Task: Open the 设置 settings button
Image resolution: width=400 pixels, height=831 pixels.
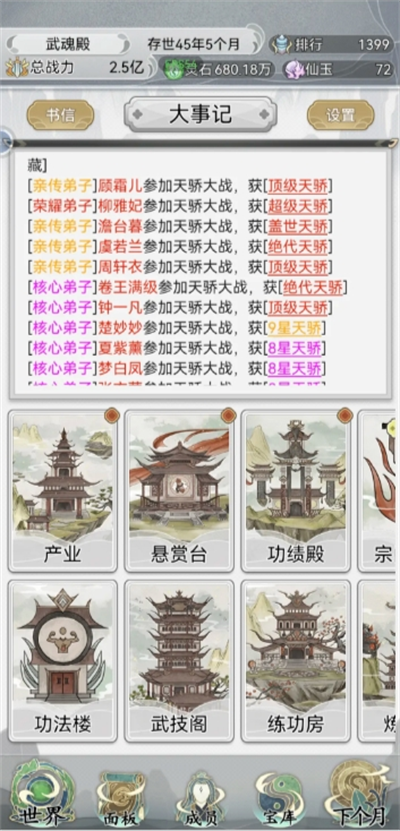Action: click(x=341, y=115)
